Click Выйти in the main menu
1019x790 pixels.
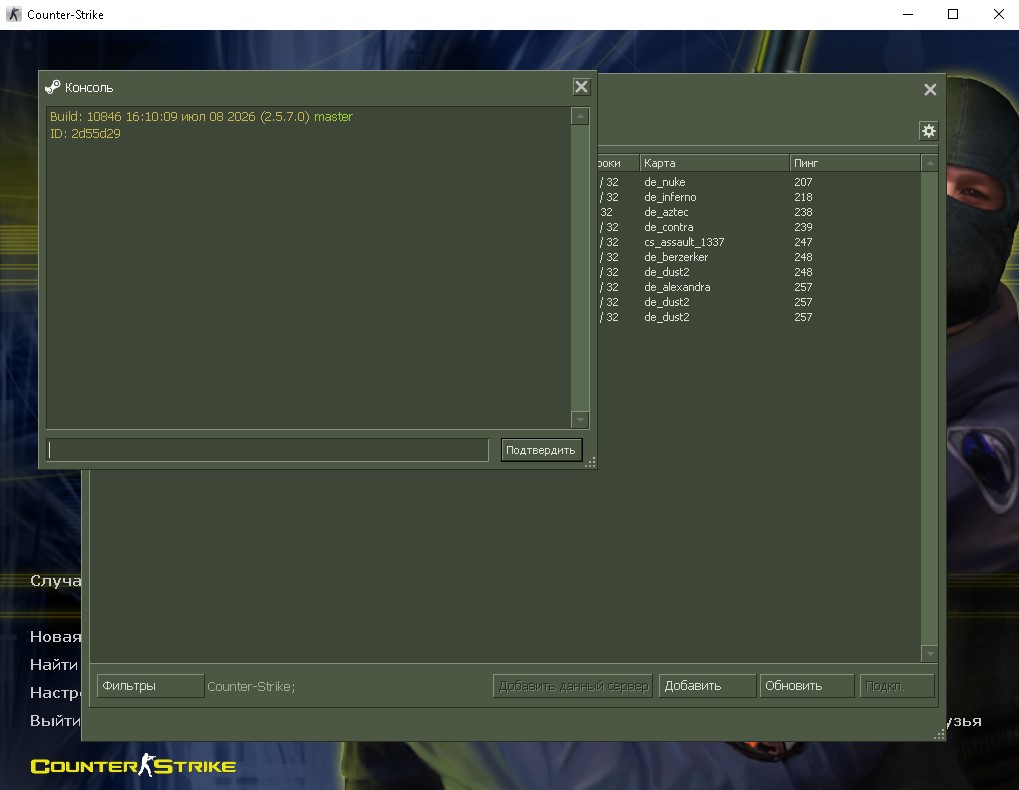(x=55, y=720)
